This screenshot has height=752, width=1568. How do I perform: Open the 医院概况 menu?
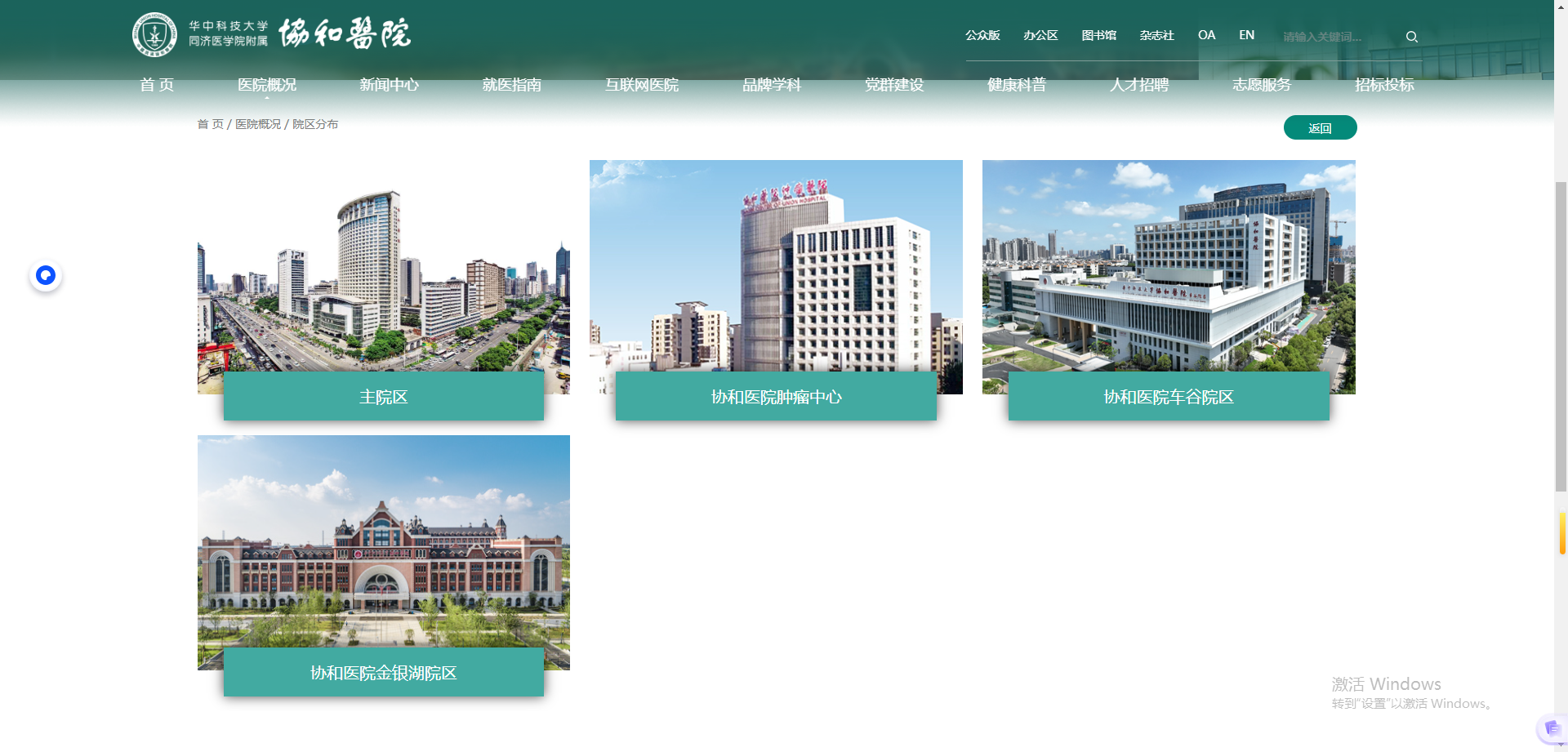click(267, 85)
